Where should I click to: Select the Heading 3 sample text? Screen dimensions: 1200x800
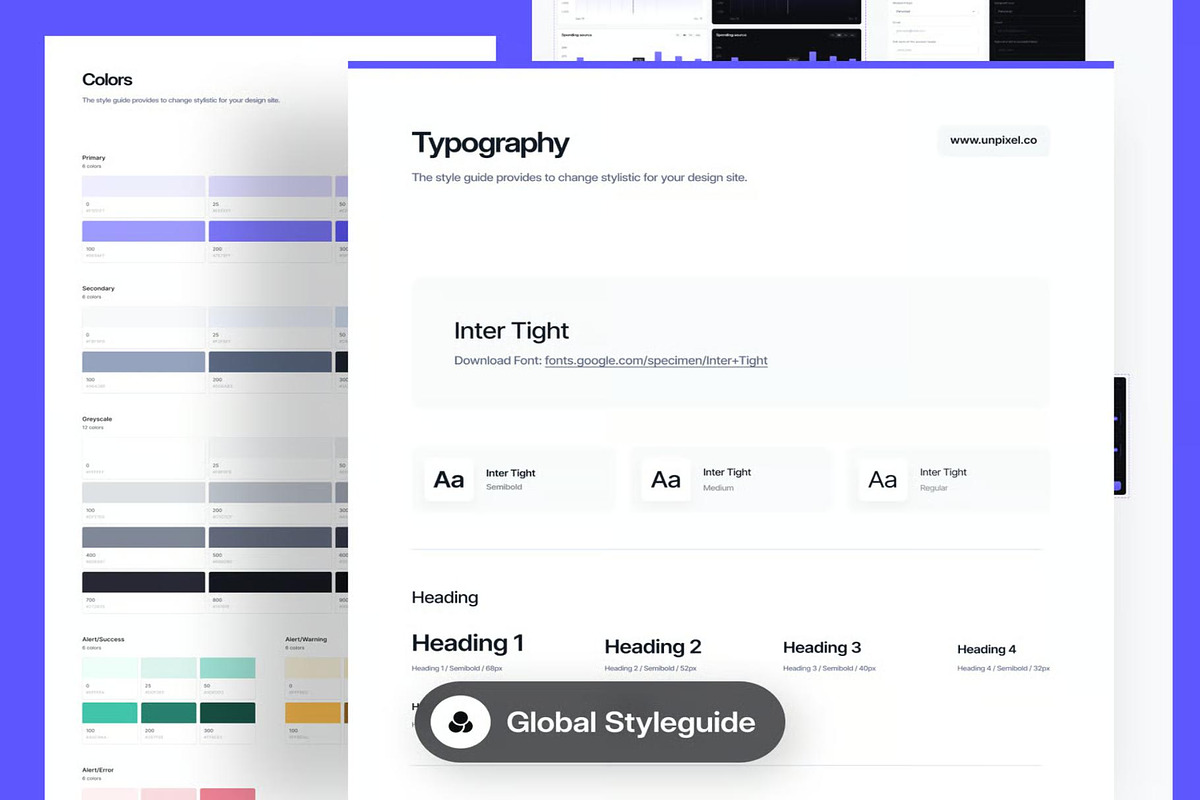[x=822, y=647]
